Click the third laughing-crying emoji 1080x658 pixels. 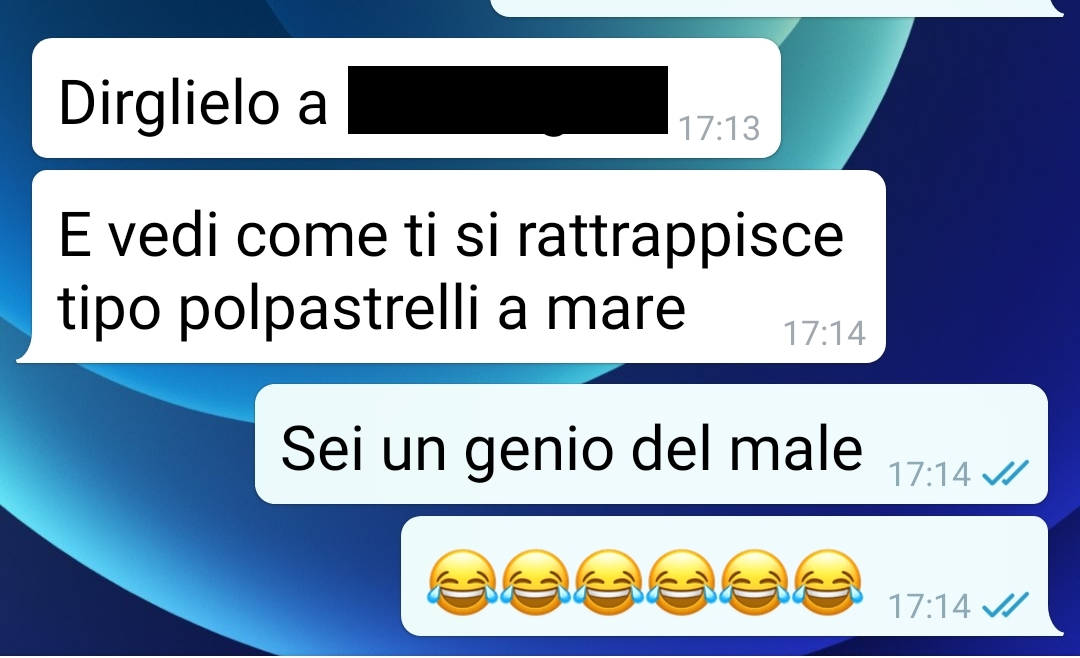pos(608,582)
